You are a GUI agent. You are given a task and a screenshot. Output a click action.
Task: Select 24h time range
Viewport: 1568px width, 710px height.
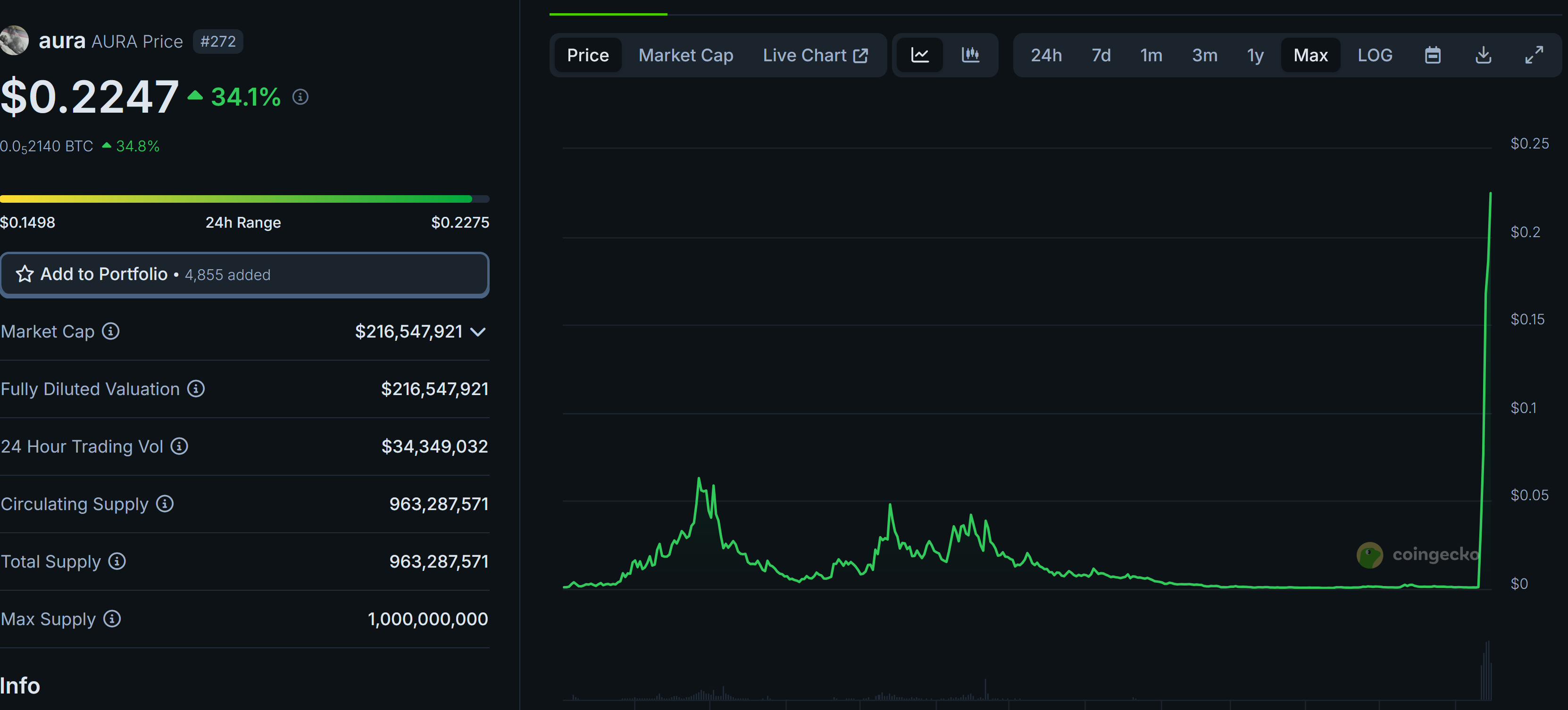[x=1046, y=55]
